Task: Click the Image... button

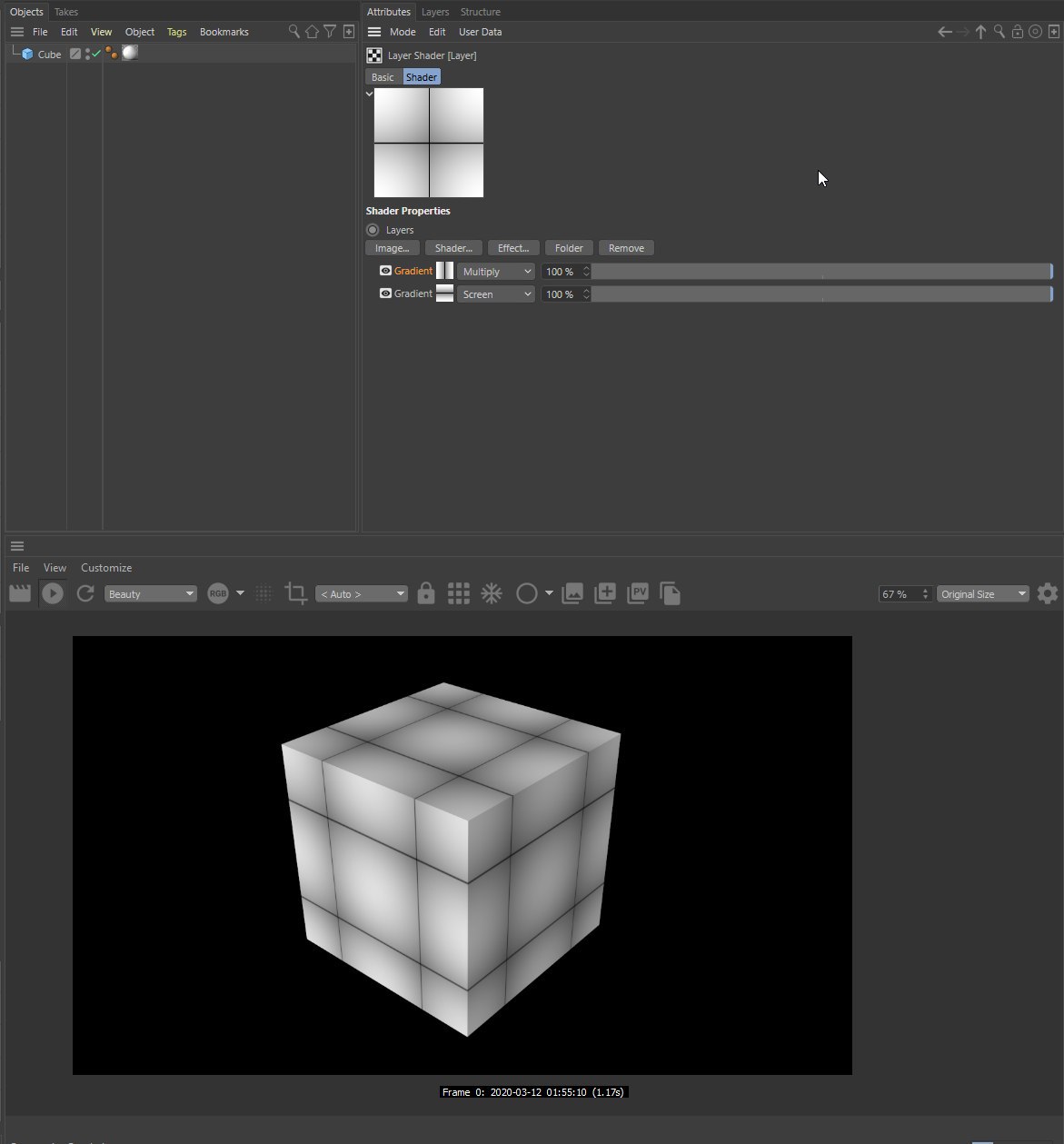Action: click(x=393, y=248)
